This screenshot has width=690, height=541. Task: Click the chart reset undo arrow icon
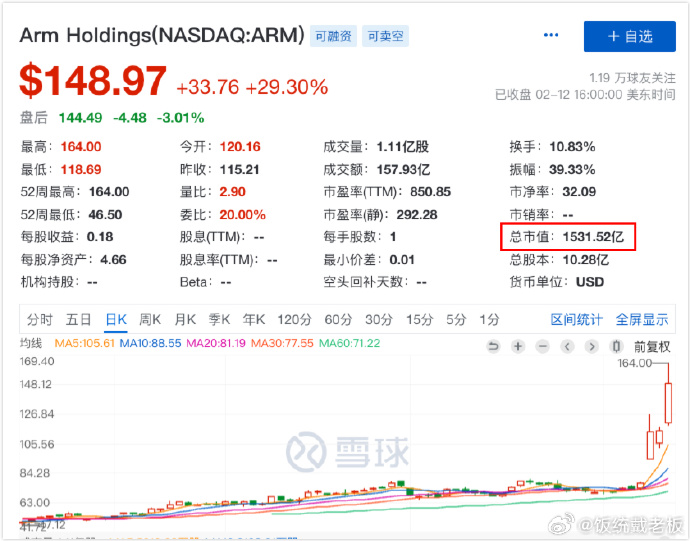(493, 347)
